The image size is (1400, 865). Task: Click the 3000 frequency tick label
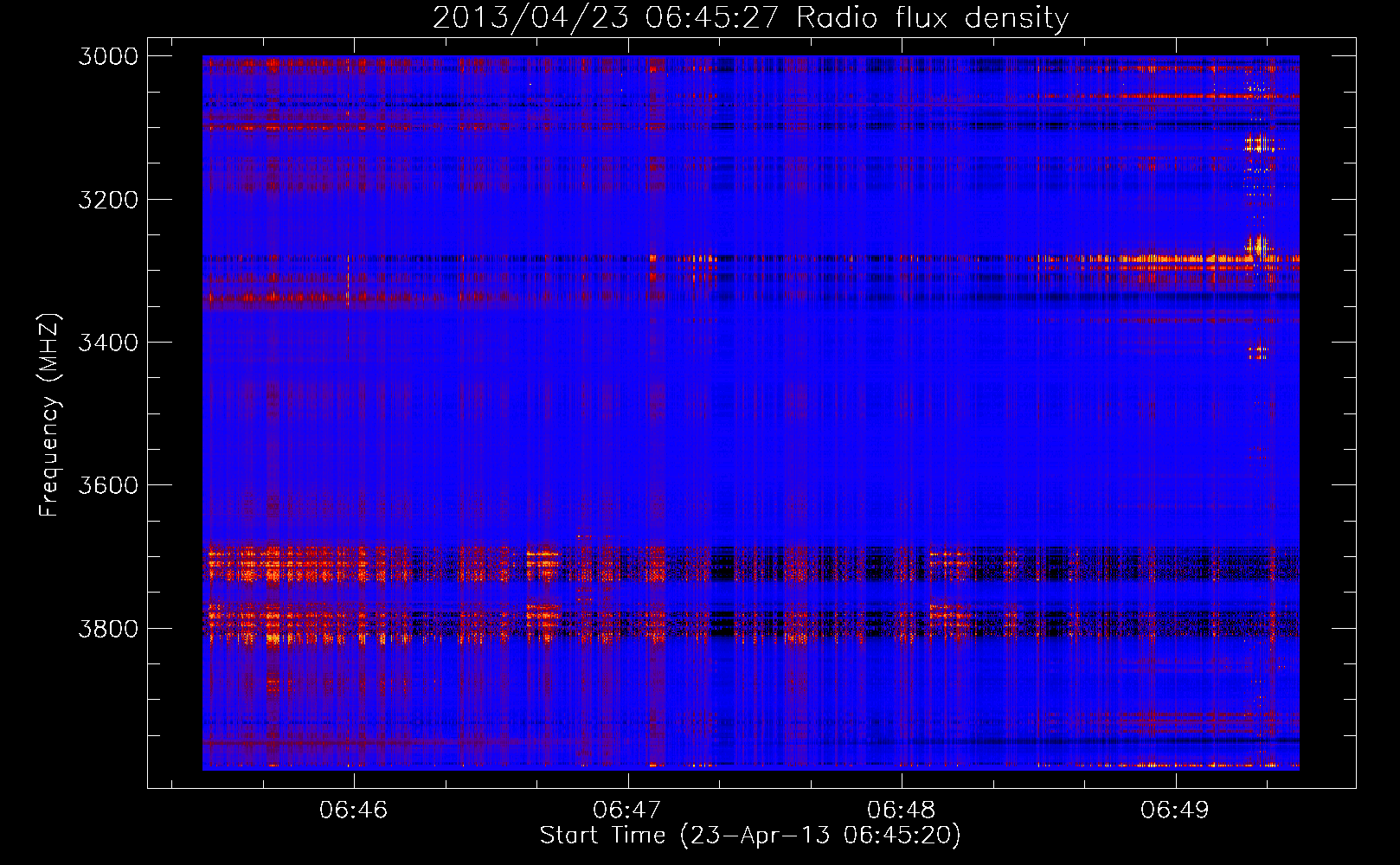coord(108,56)
